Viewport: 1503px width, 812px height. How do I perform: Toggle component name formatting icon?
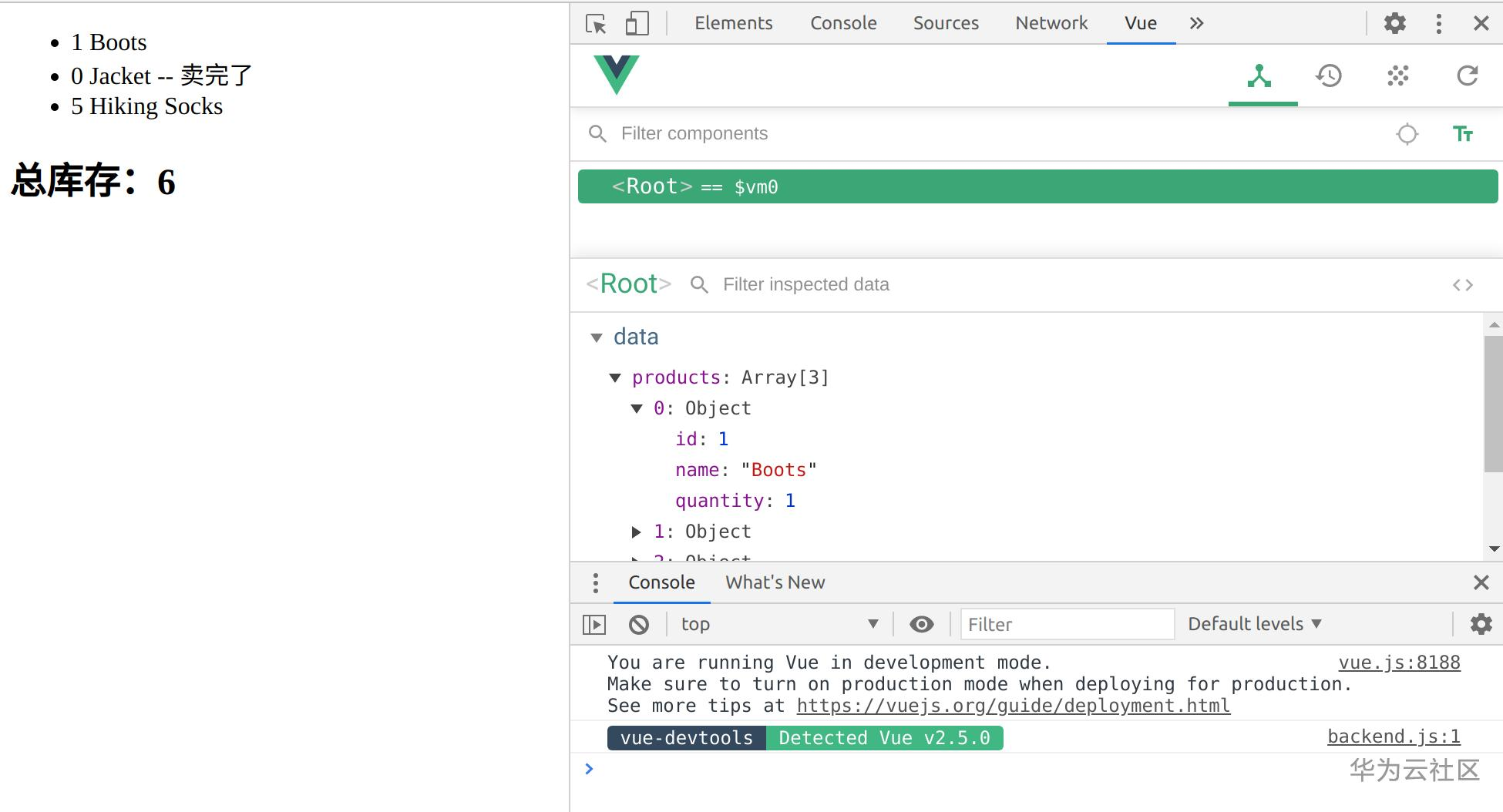click(1462, 134)
